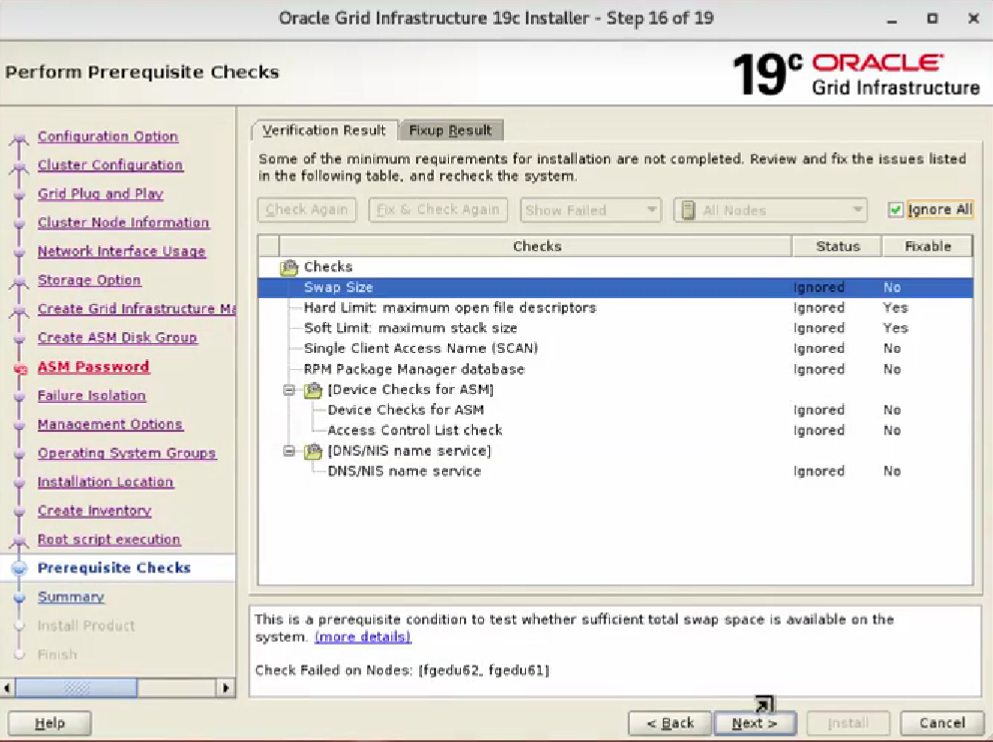The width and height of the screenshot is (993, 742).
Task: Go to the Installation Location step
Action: coord(105,482)
